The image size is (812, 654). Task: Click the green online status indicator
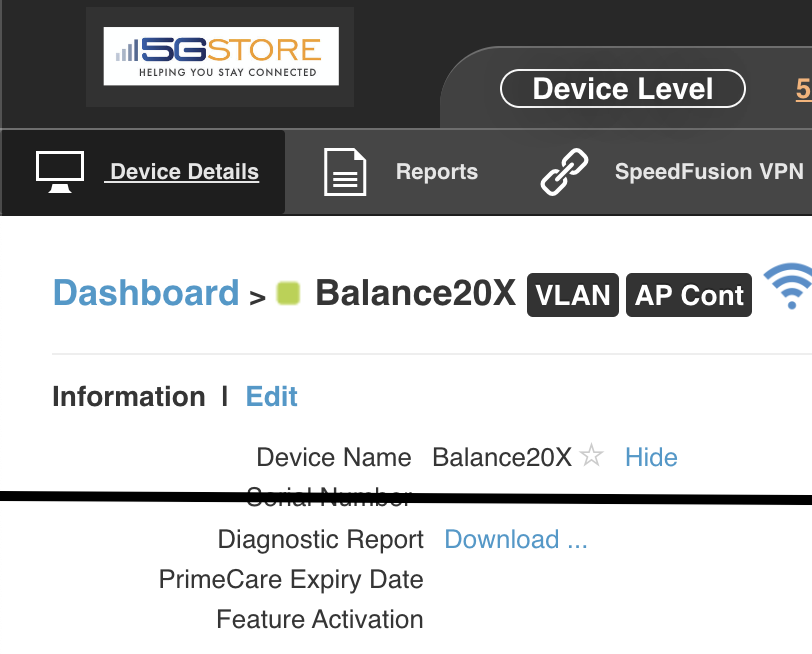point(288,293)
